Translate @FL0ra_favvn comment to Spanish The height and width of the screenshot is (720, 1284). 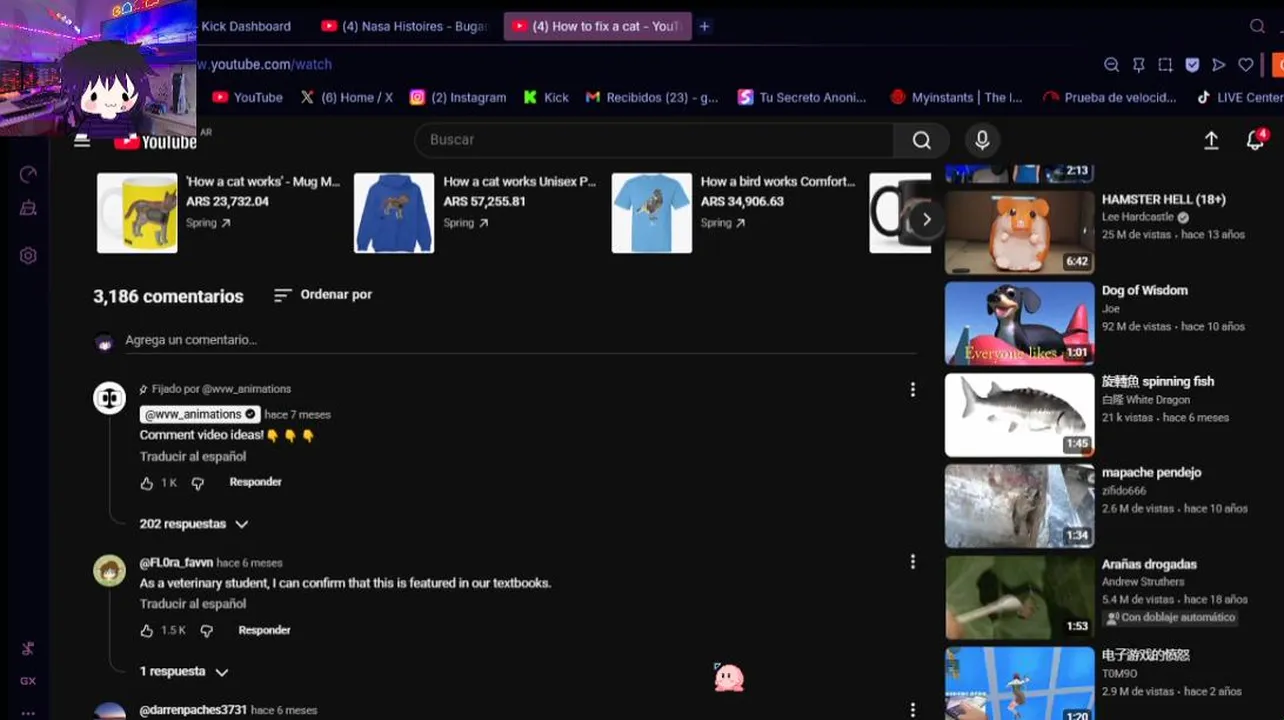193,604
